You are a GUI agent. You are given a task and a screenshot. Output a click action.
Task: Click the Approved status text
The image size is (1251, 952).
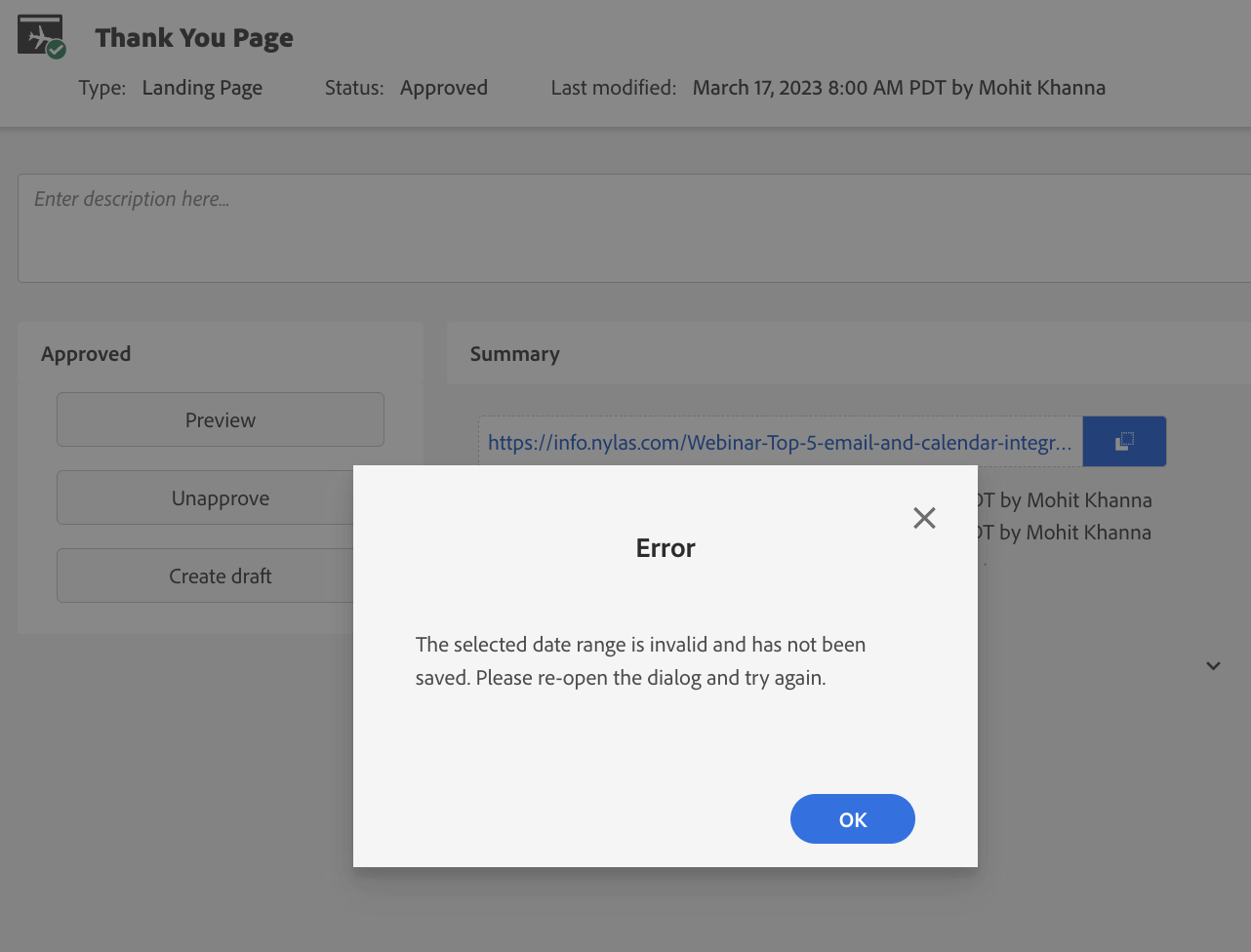click(443, 88)
